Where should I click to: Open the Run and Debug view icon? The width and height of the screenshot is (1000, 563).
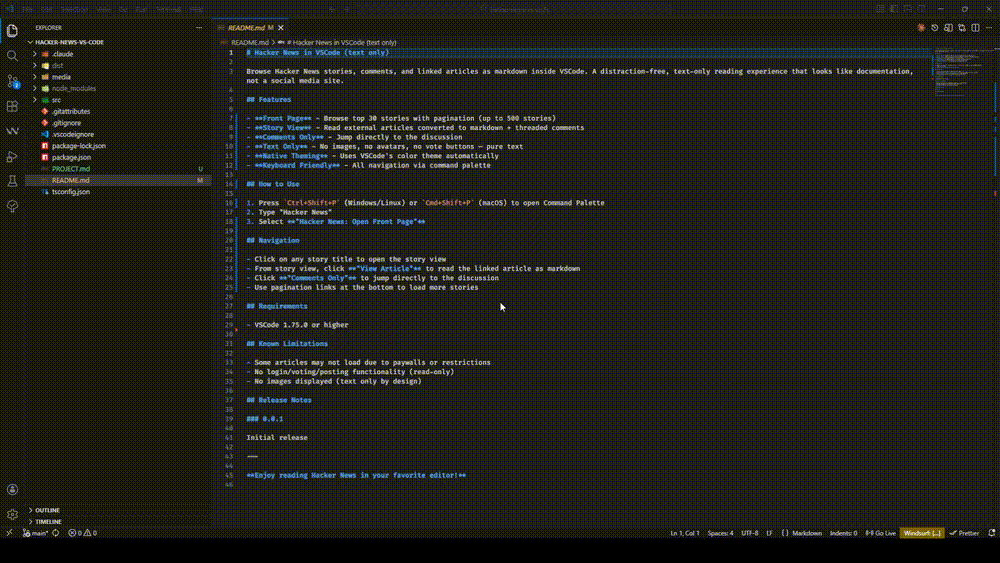click(12, 157)
